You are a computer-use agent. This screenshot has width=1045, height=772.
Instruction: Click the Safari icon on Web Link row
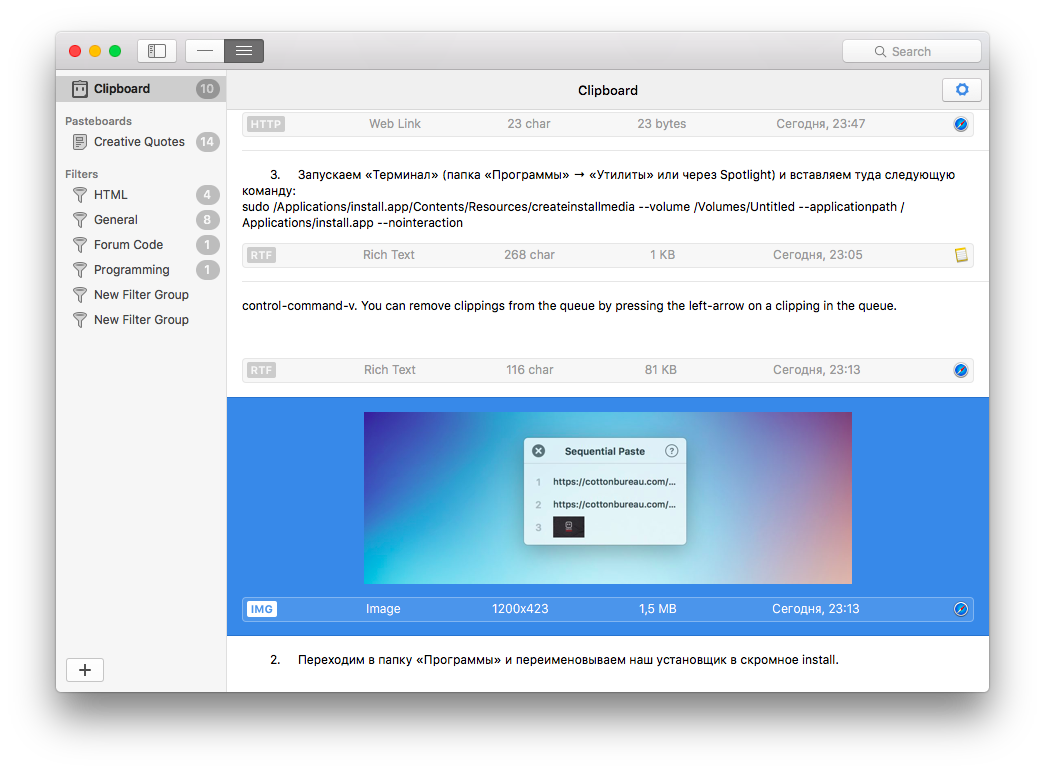(x=960, y=124)
